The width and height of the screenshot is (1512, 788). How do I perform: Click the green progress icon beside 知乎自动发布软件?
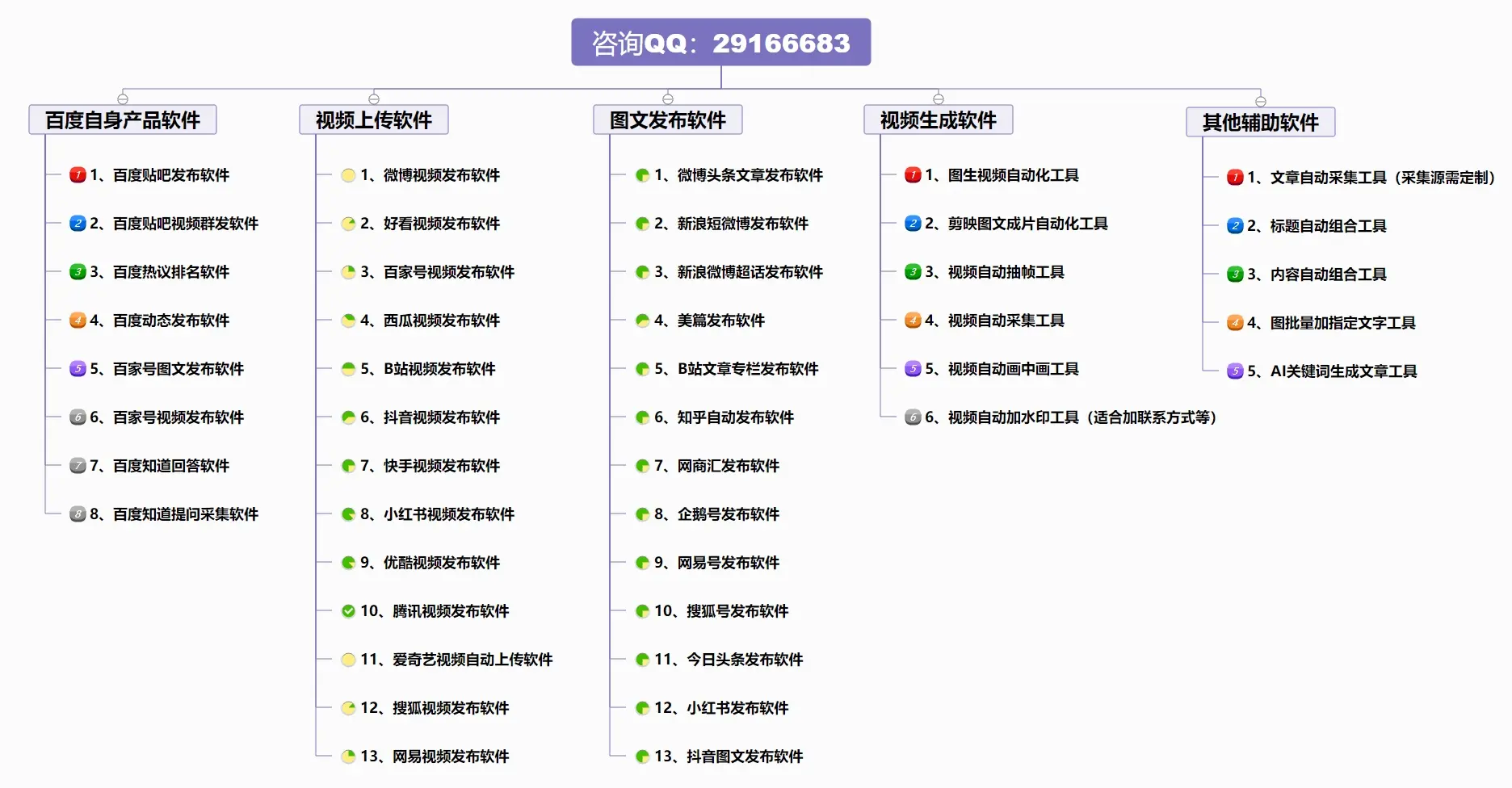(x=642, y=417)
